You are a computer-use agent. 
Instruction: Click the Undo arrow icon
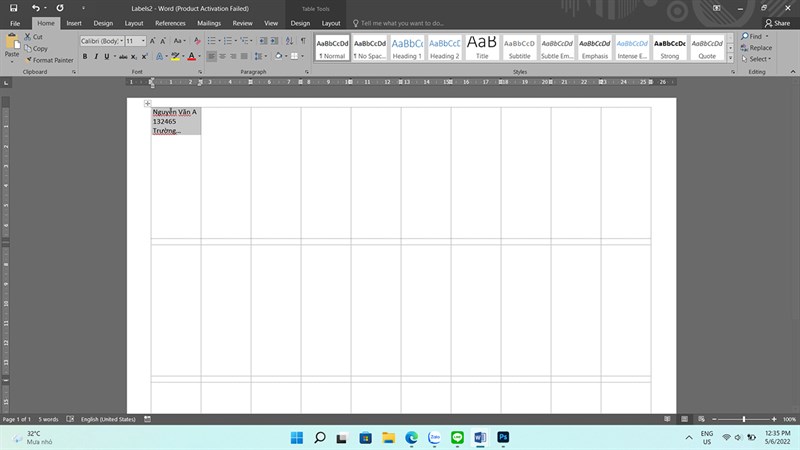(x=36, y=7)
